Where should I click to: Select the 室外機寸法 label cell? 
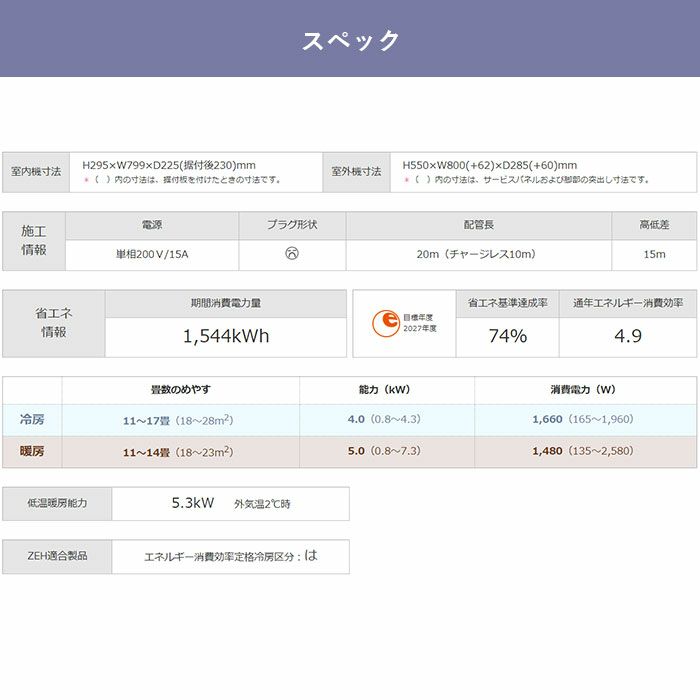357,172
